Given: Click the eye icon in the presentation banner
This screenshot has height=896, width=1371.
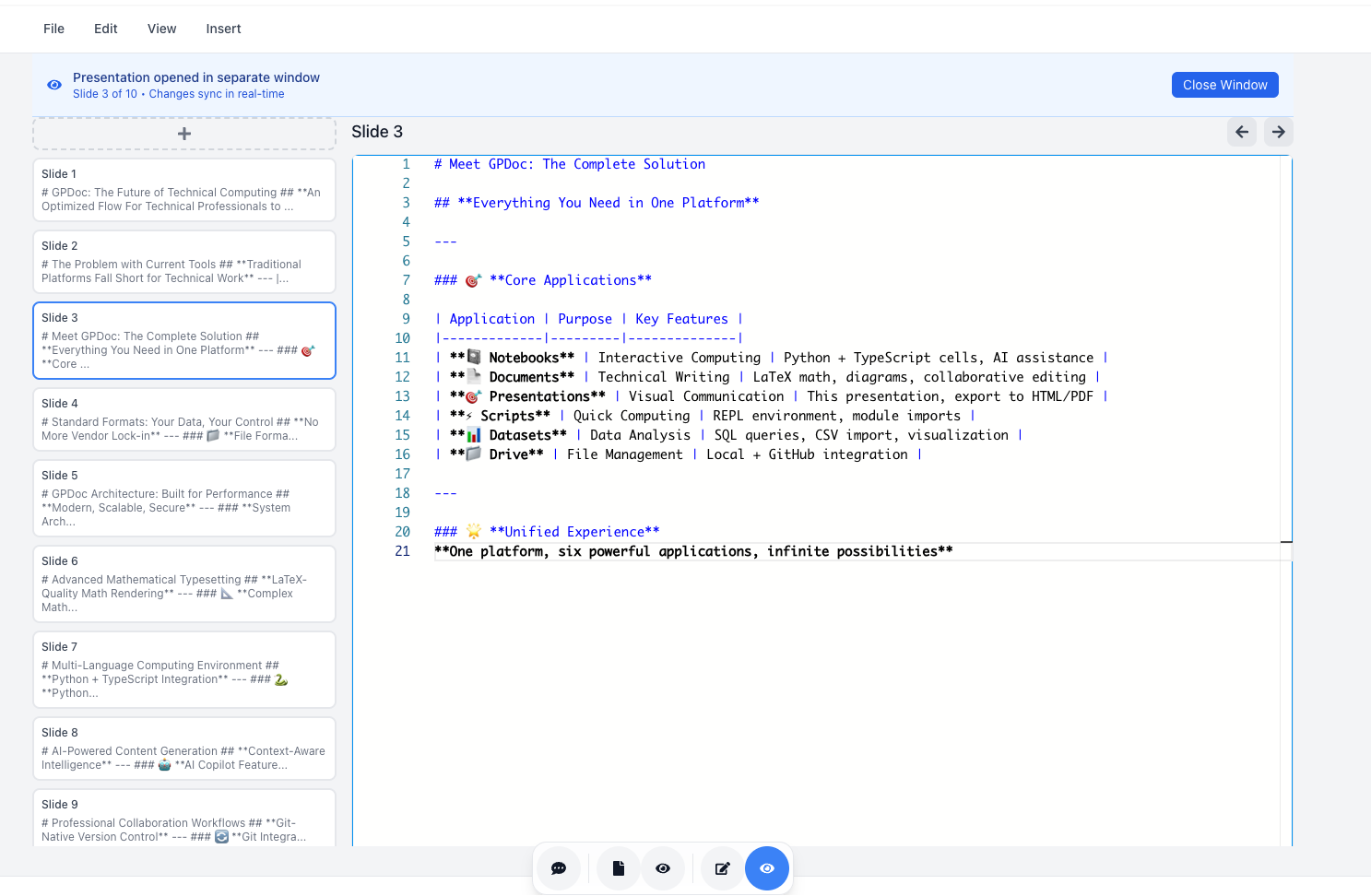Looking at the screenshot, I should pyautogui.click(x=54, y=85).
